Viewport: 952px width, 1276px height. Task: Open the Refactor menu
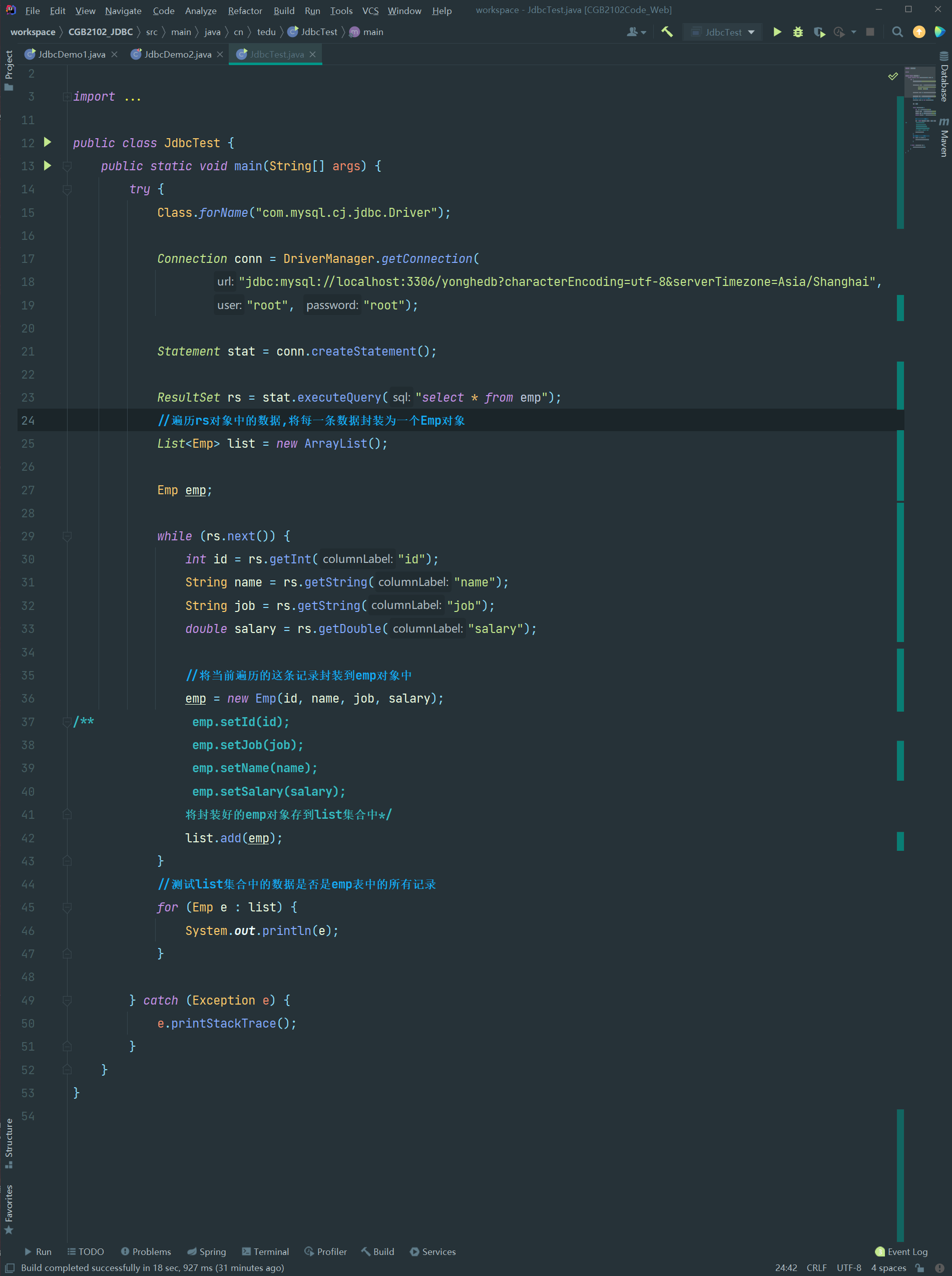pos(244,11)
